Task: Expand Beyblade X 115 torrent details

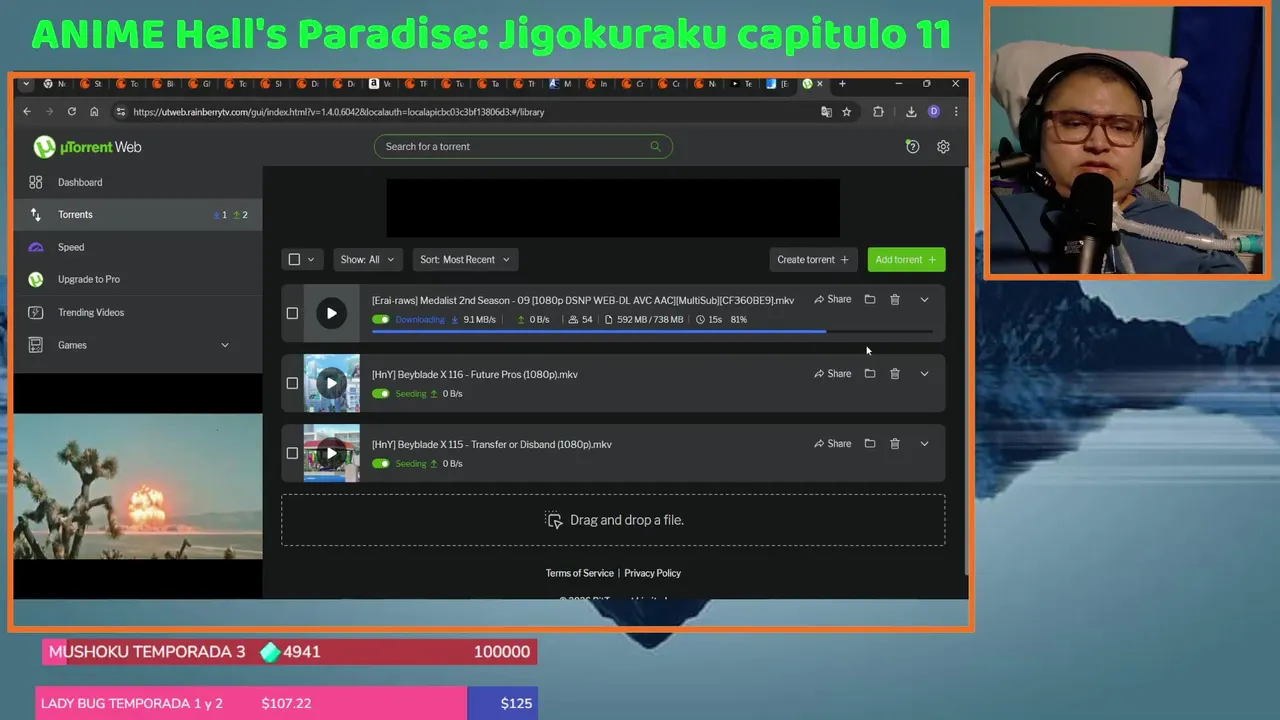Action: tap(924, 443)
